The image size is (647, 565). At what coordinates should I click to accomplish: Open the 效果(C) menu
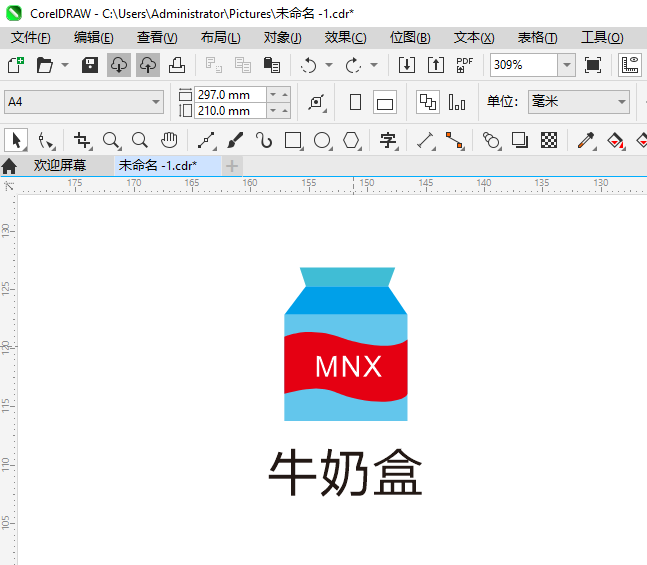(345, 38)
